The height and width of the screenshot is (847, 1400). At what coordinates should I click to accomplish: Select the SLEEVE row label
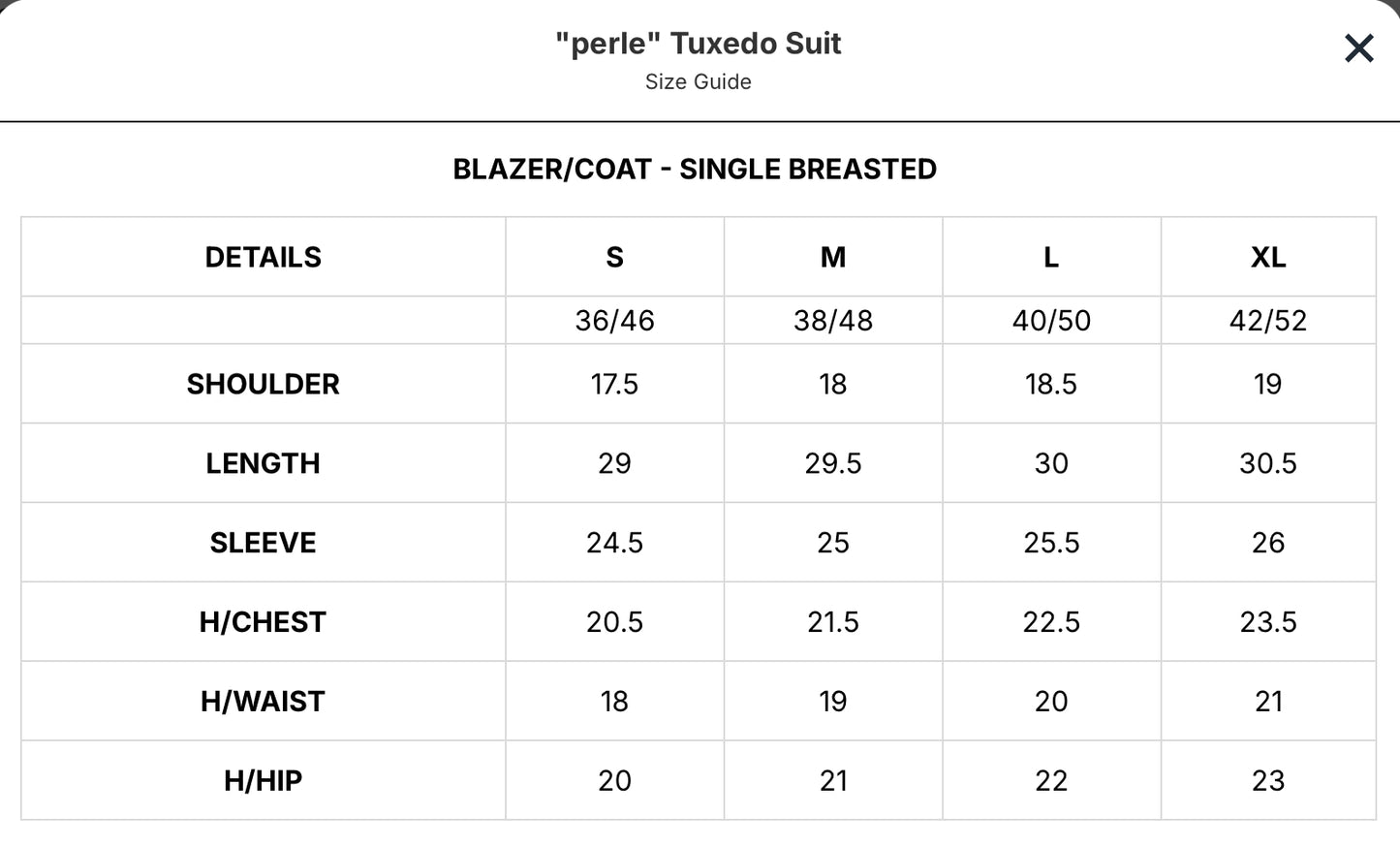point(264,543)
